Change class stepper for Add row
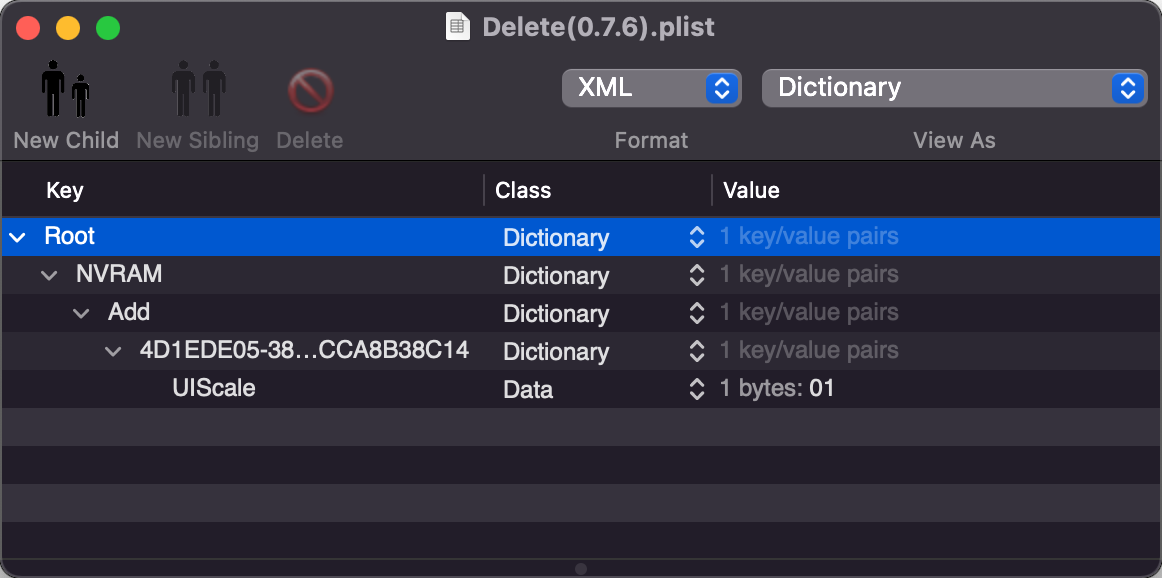This screenshot has width=1162, height=578. pos(697,313)
